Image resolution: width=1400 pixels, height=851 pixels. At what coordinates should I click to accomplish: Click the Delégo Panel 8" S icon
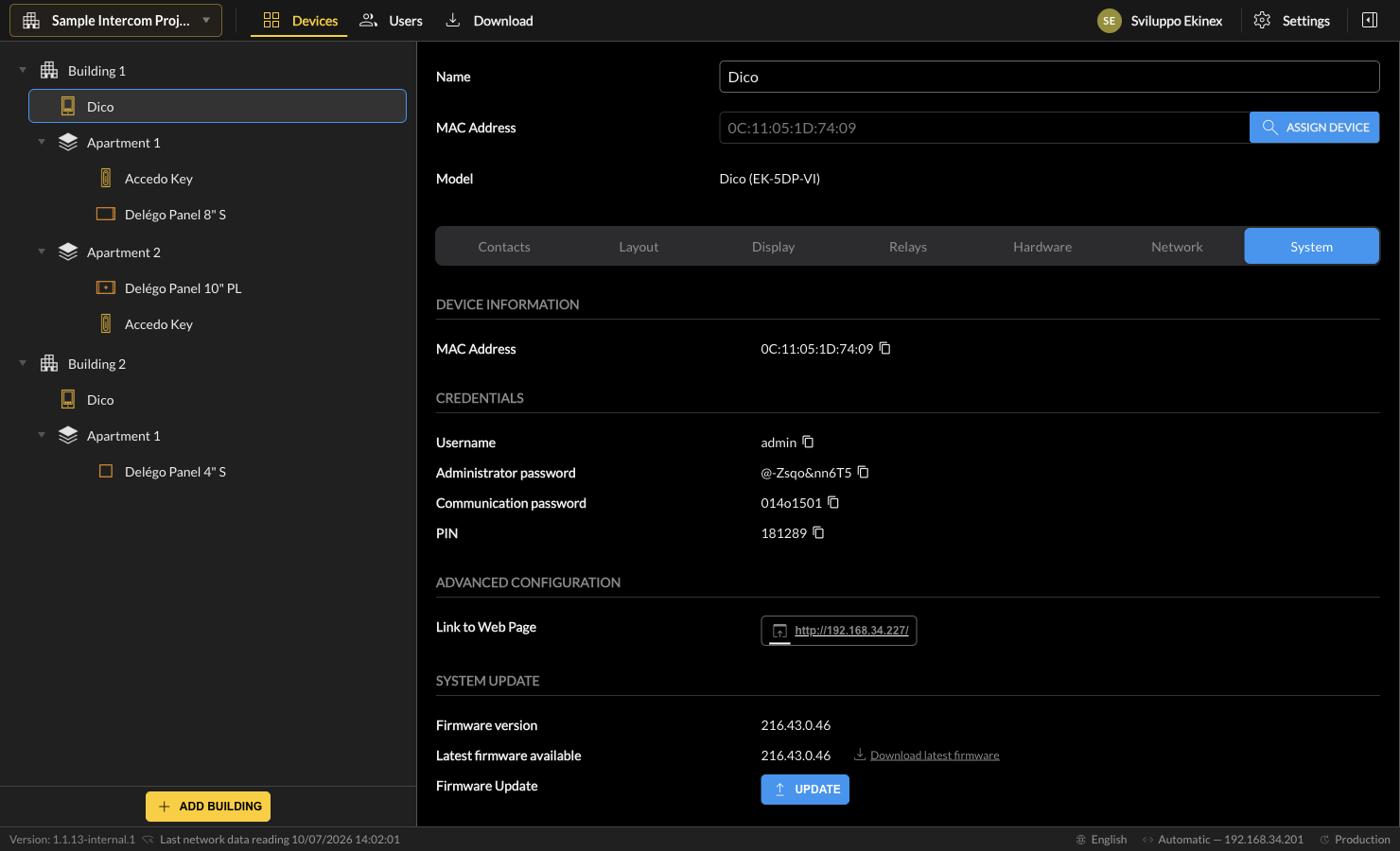(106, 214)
